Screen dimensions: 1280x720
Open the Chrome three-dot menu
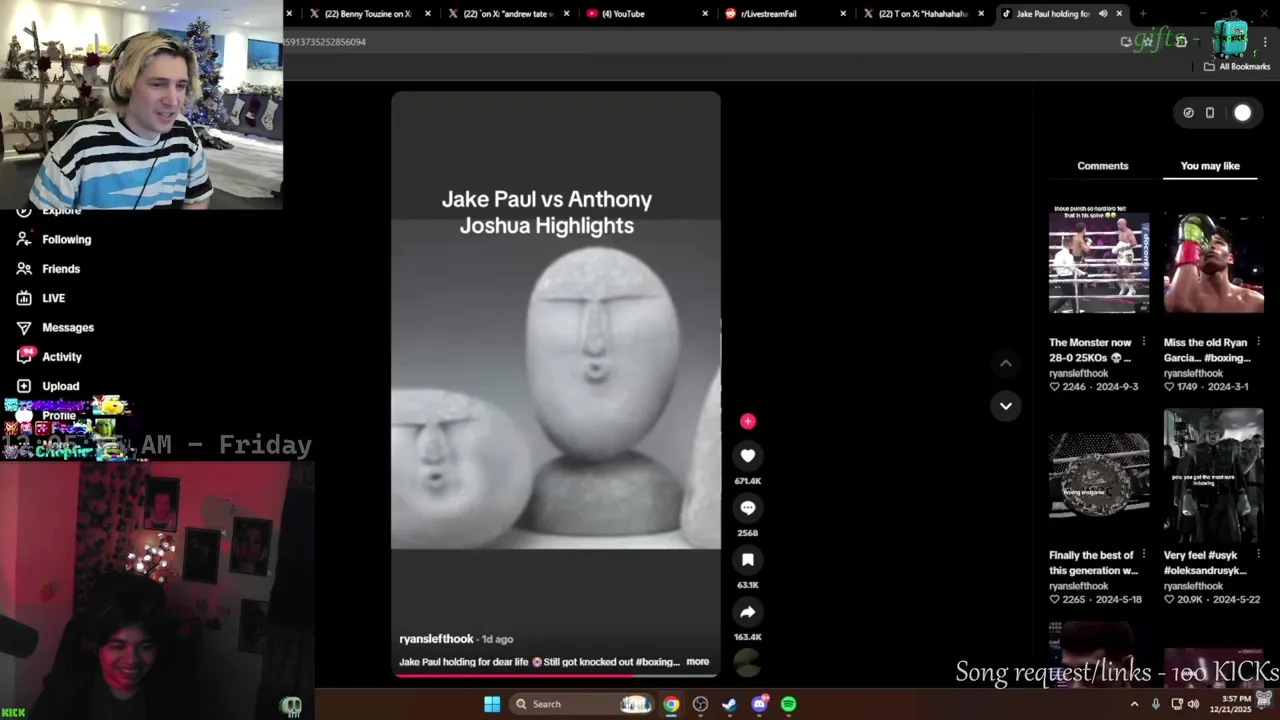[1266, 42]
